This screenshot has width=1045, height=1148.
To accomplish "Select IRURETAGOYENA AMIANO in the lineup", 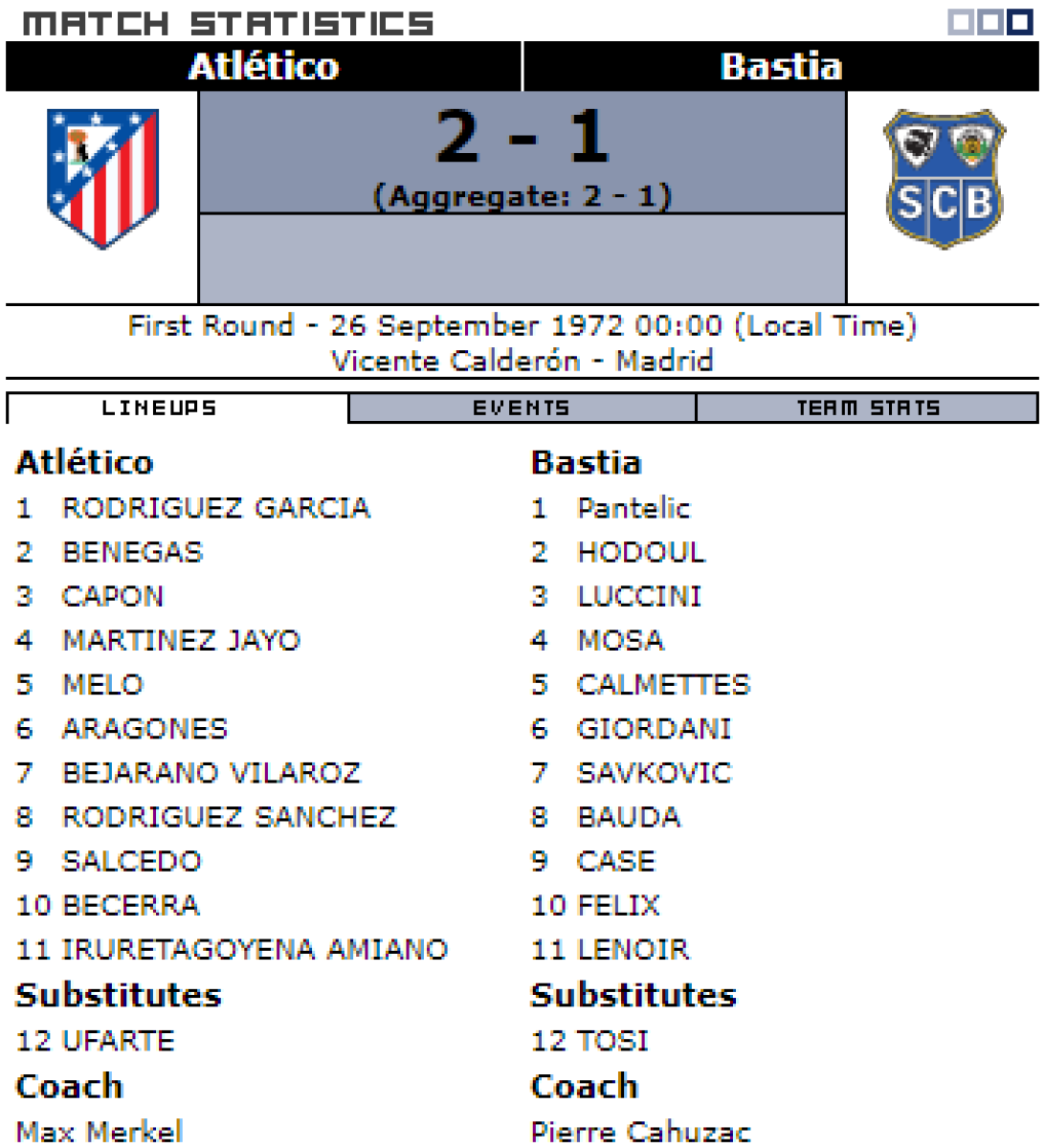I will click(x=255, y=949).
